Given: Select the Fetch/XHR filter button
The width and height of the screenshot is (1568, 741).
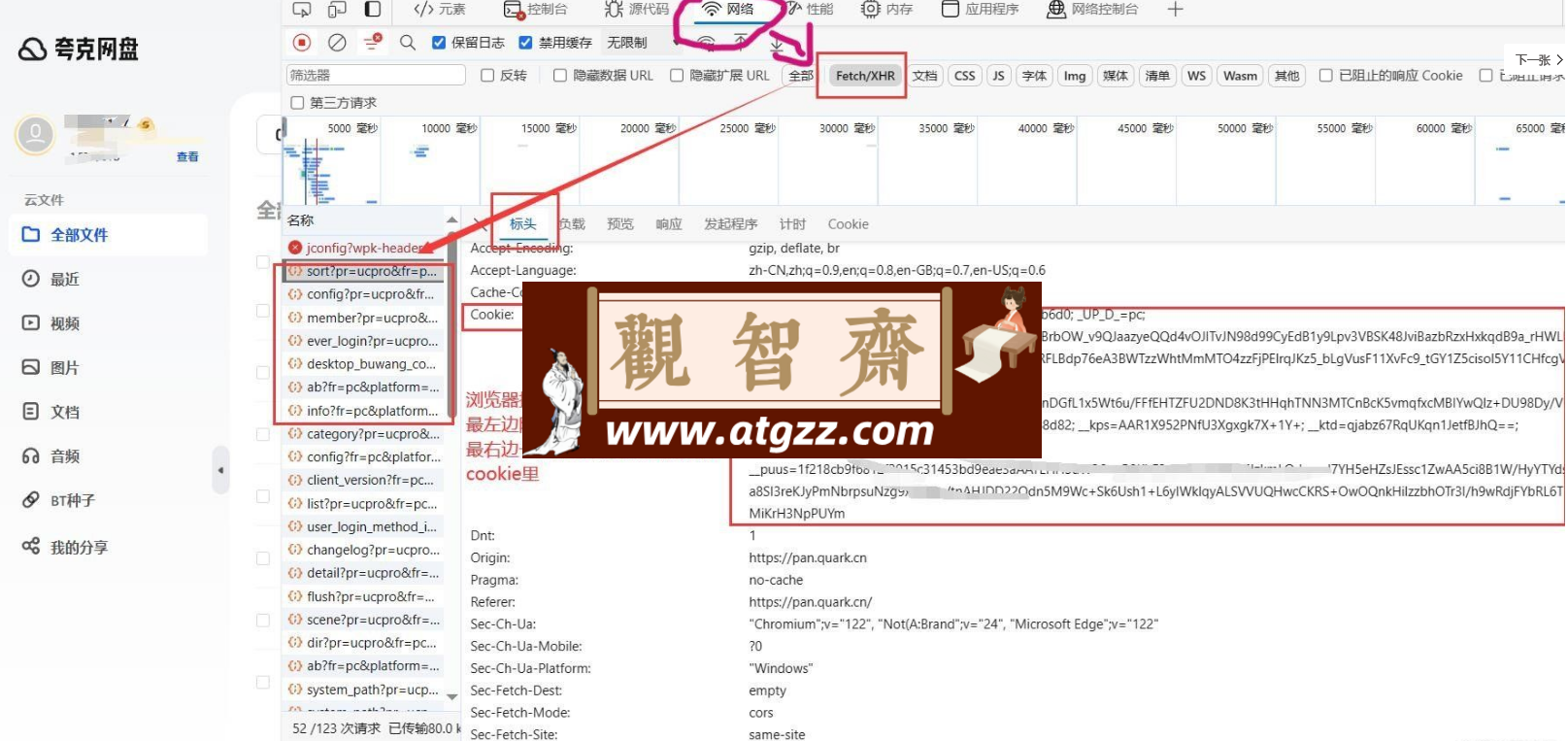Looking at the screenshot, I should pyautogui.click(x=865, y=76).
